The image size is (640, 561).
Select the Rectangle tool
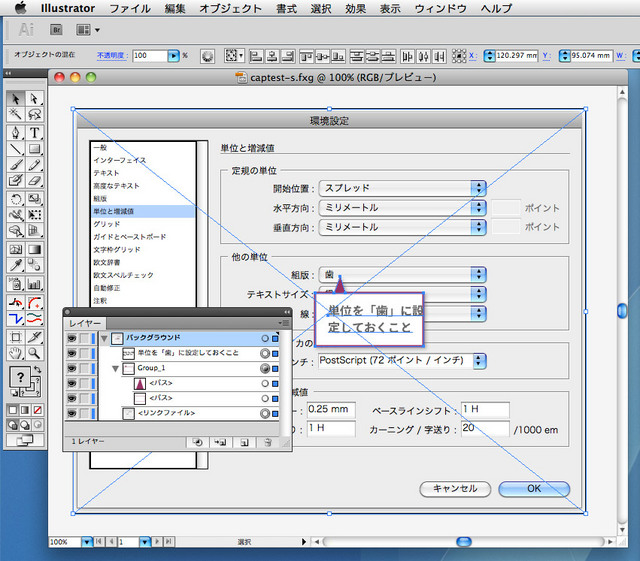pos(34,149)
